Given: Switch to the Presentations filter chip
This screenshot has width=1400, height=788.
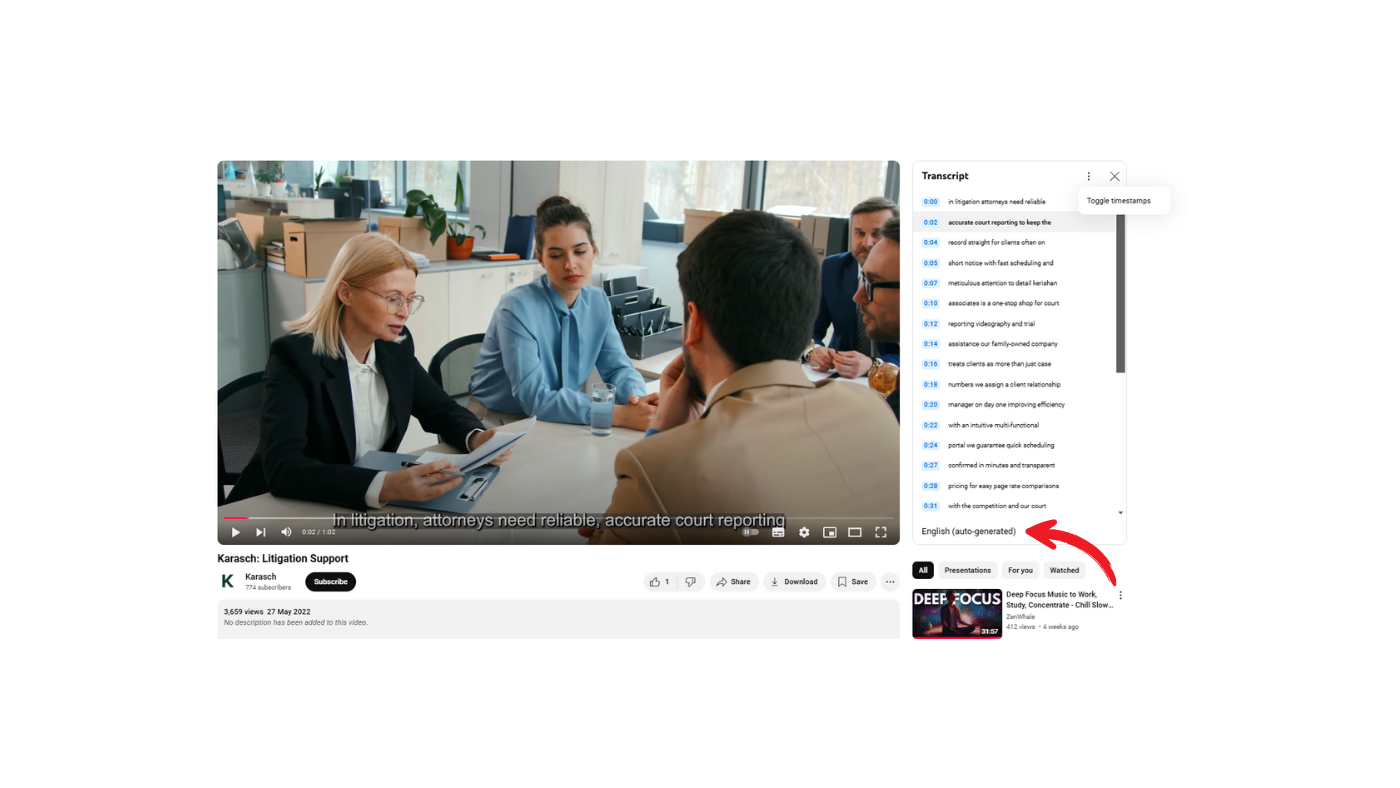Looking at the screenshot, I should [967, 570].
